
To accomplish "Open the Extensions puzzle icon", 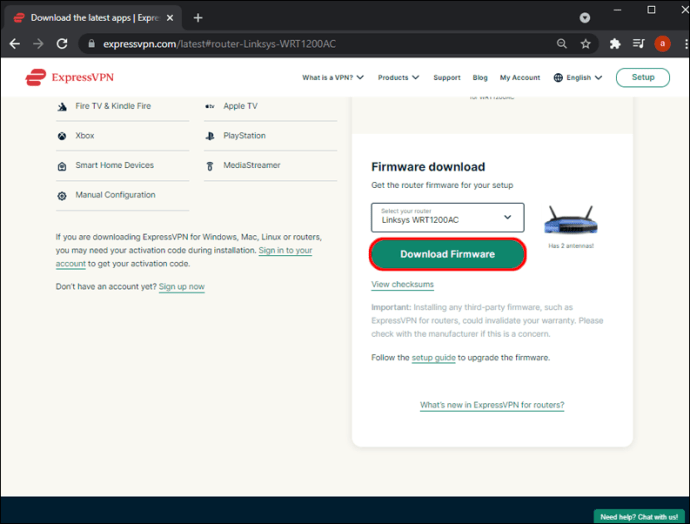I will click(615, 44).
